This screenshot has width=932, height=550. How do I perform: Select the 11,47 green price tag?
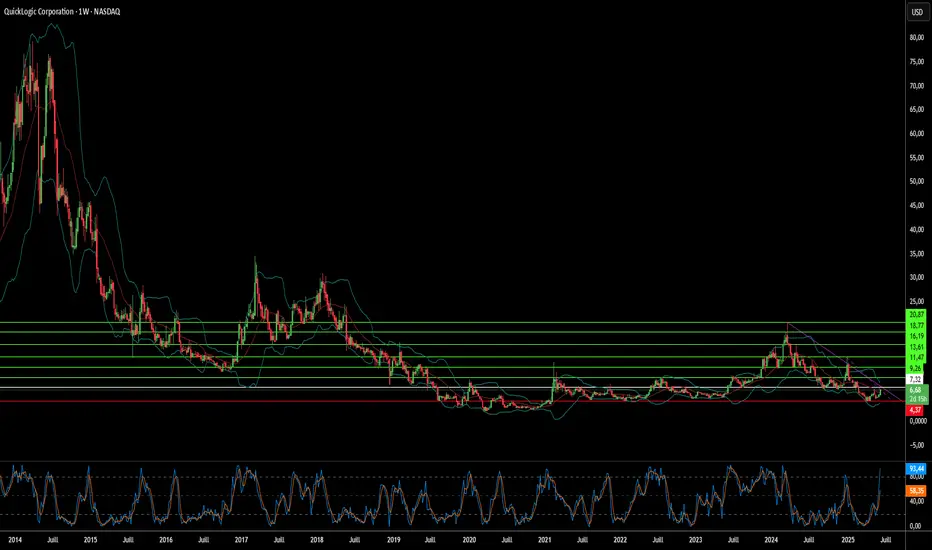(x=917, y=357)
